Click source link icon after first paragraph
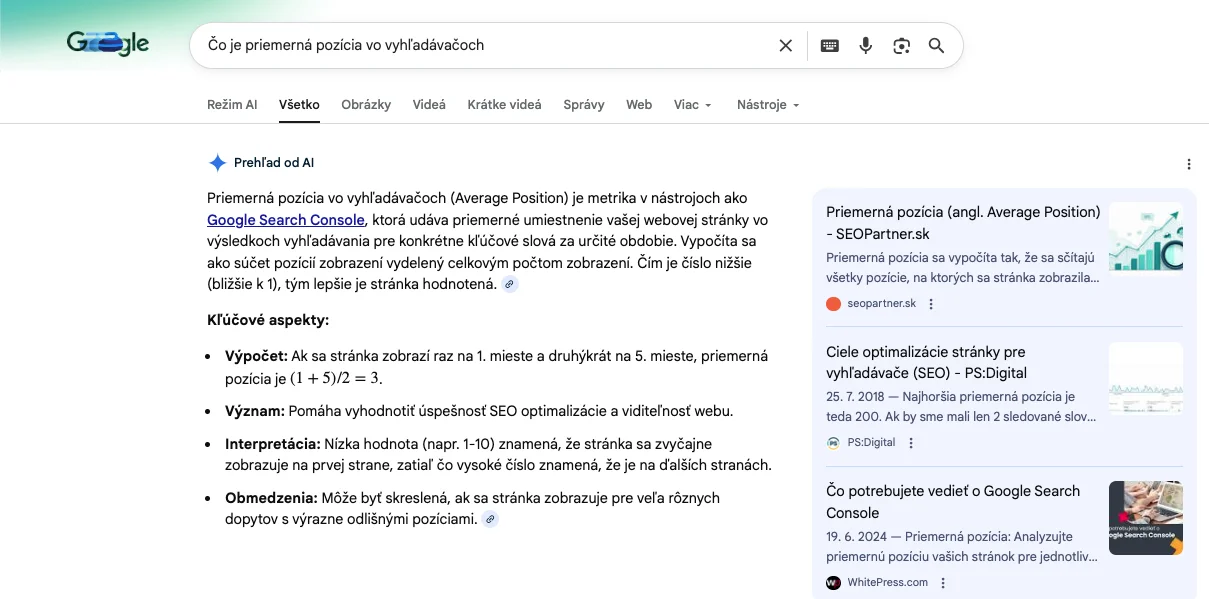The image size is (1209, 599). (x=510, y=285)
